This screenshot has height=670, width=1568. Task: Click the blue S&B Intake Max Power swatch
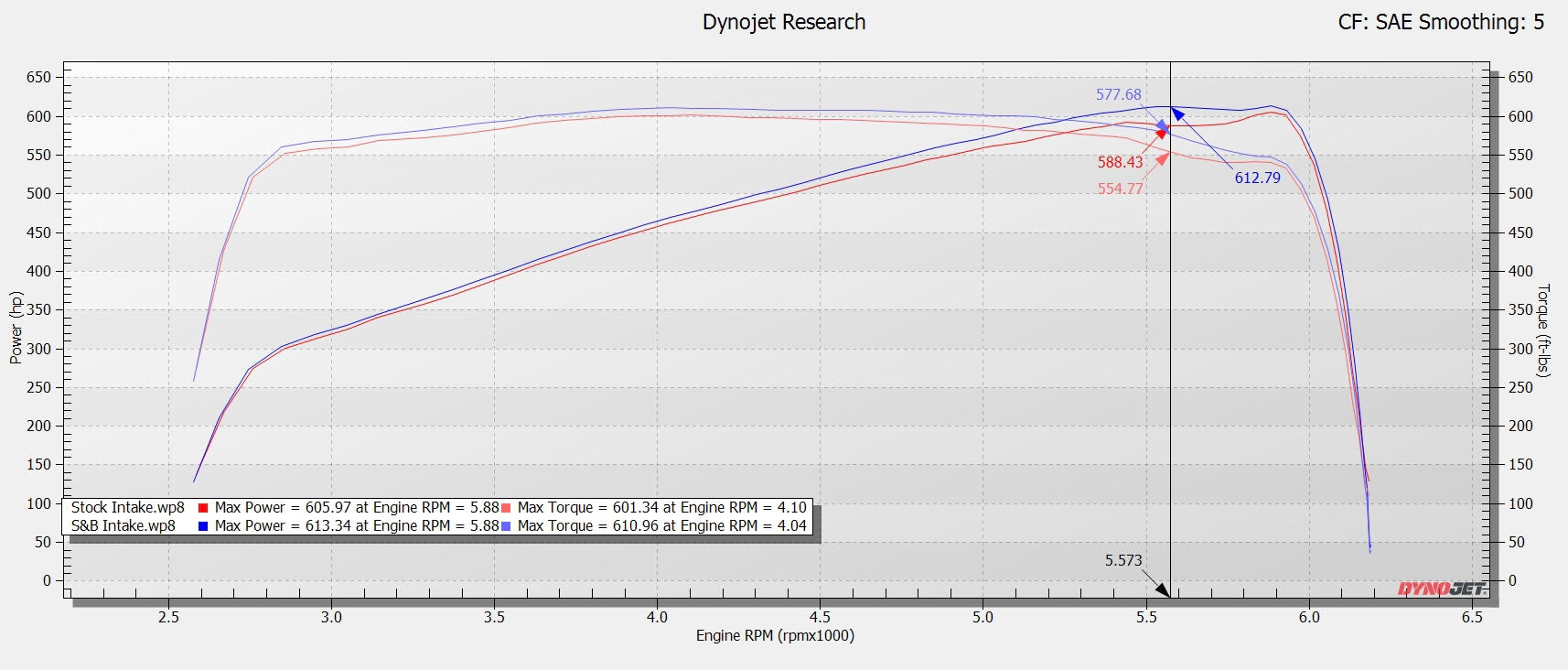203,526
